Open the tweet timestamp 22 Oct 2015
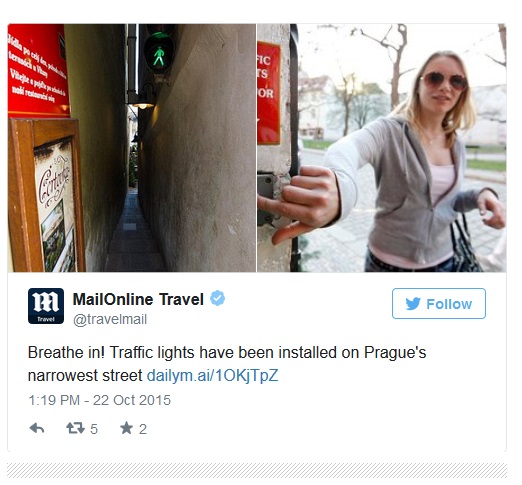 point(100,400)
